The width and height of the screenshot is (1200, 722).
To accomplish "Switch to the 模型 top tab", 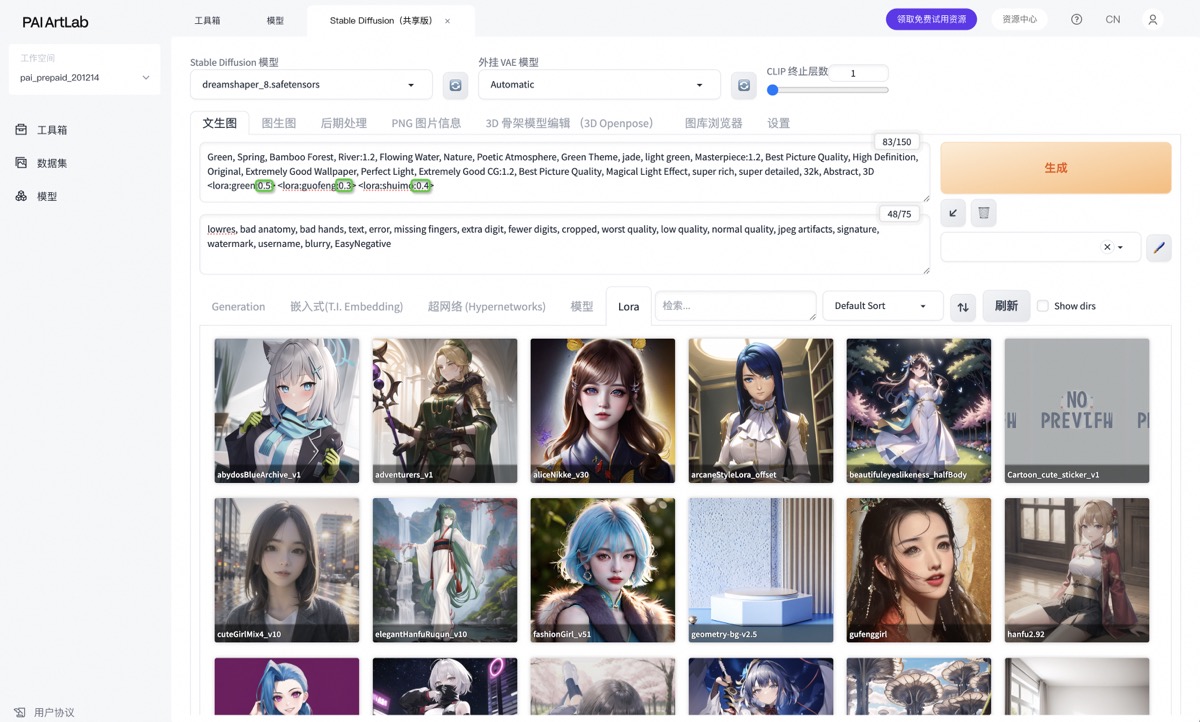I will (x=275, y=20).
